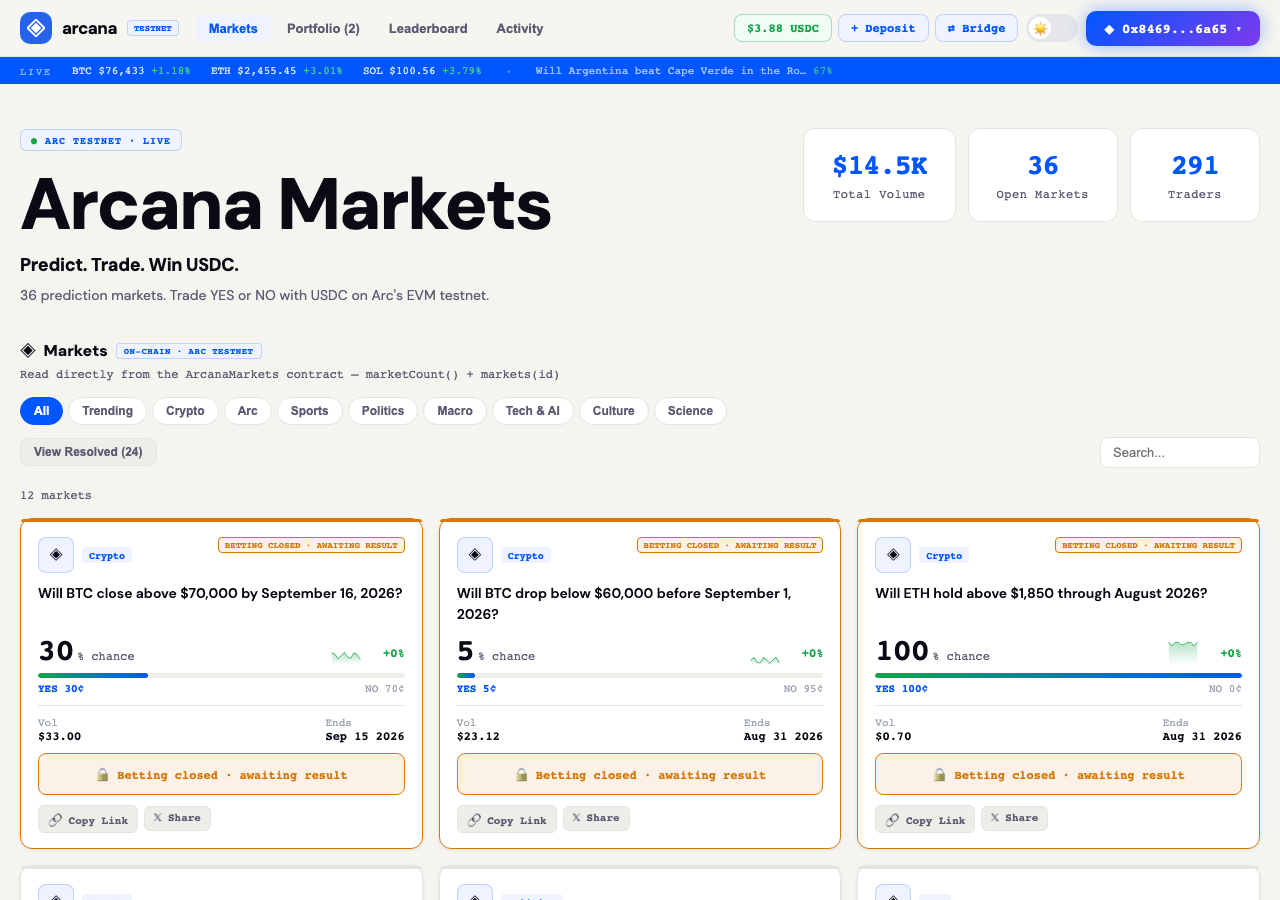Click the 'ON-CHAIN · ARC TESTNET' badge
The image size is (1280, 900).
pyautogui.click(x=189, y=351)
